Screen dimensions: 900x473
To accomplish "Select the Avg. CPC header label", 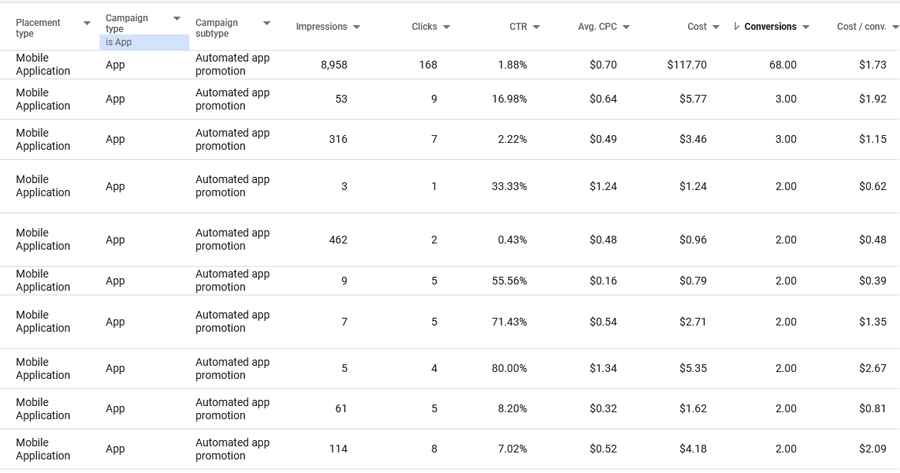I will coord(597,27).
